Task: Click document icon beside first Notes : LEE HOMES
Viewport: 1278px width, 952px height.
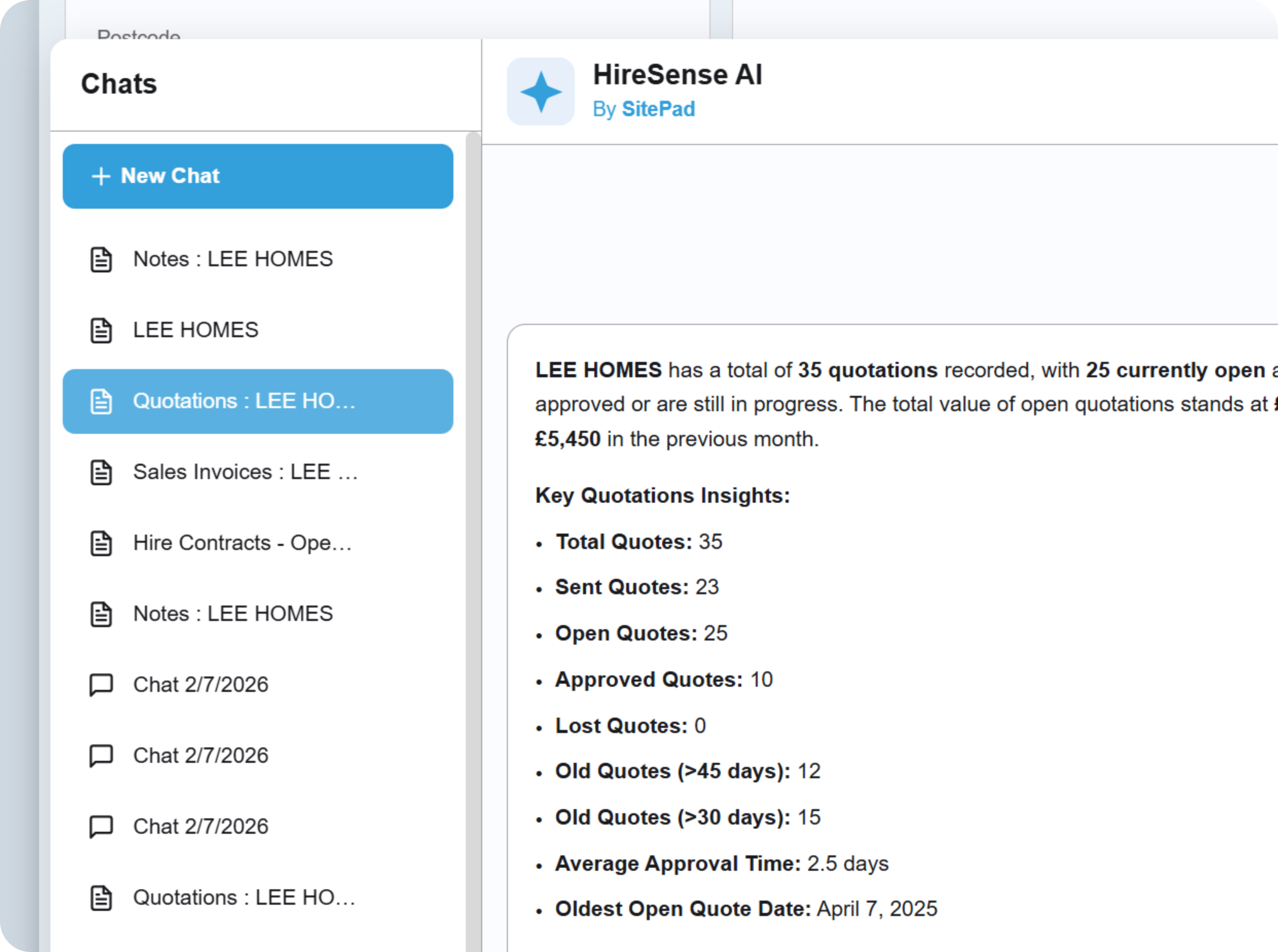Action: coord(101,259)
